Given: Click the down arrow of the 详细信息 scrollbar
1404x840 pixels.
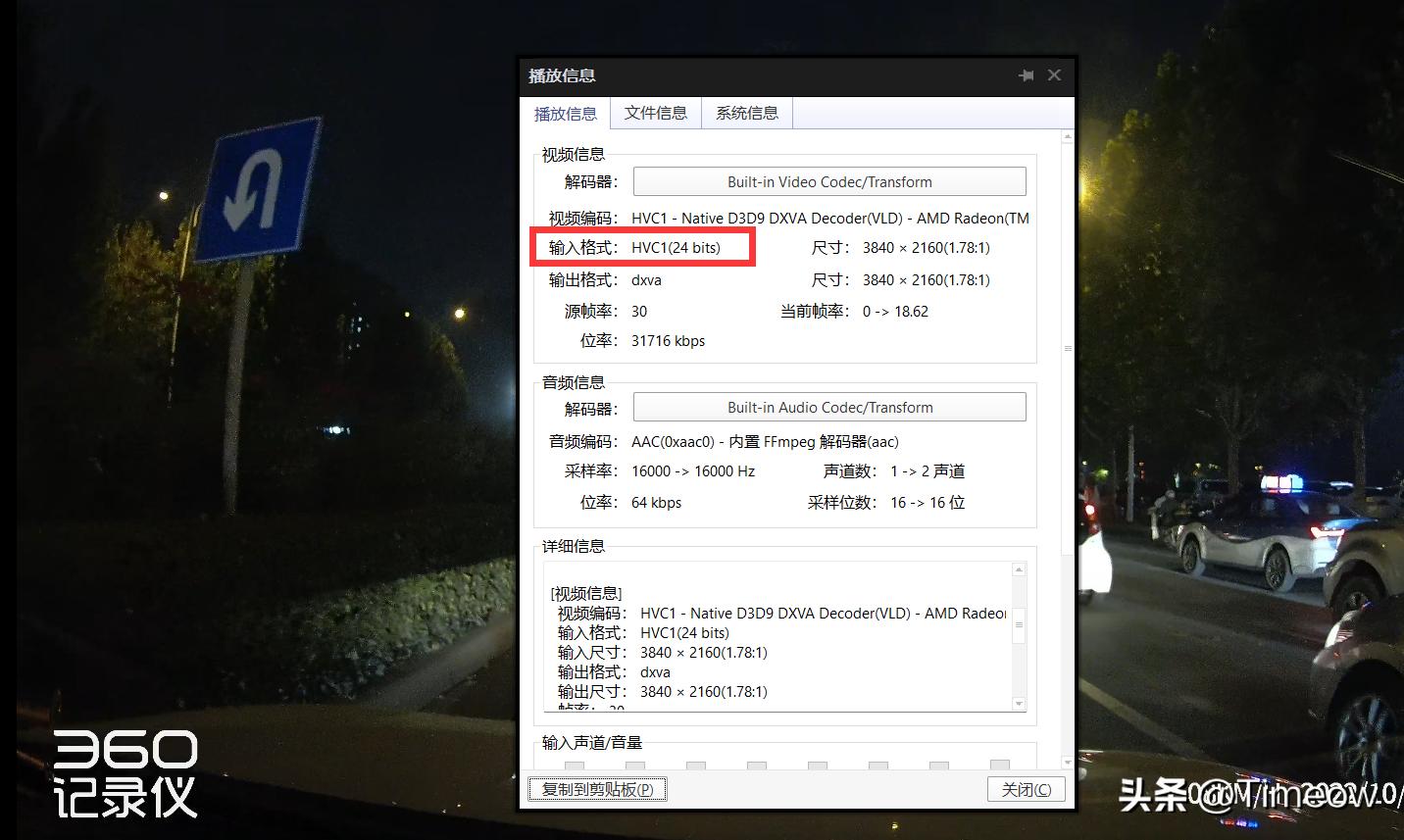Looking at the screenshot, I should pos(1019,704).
